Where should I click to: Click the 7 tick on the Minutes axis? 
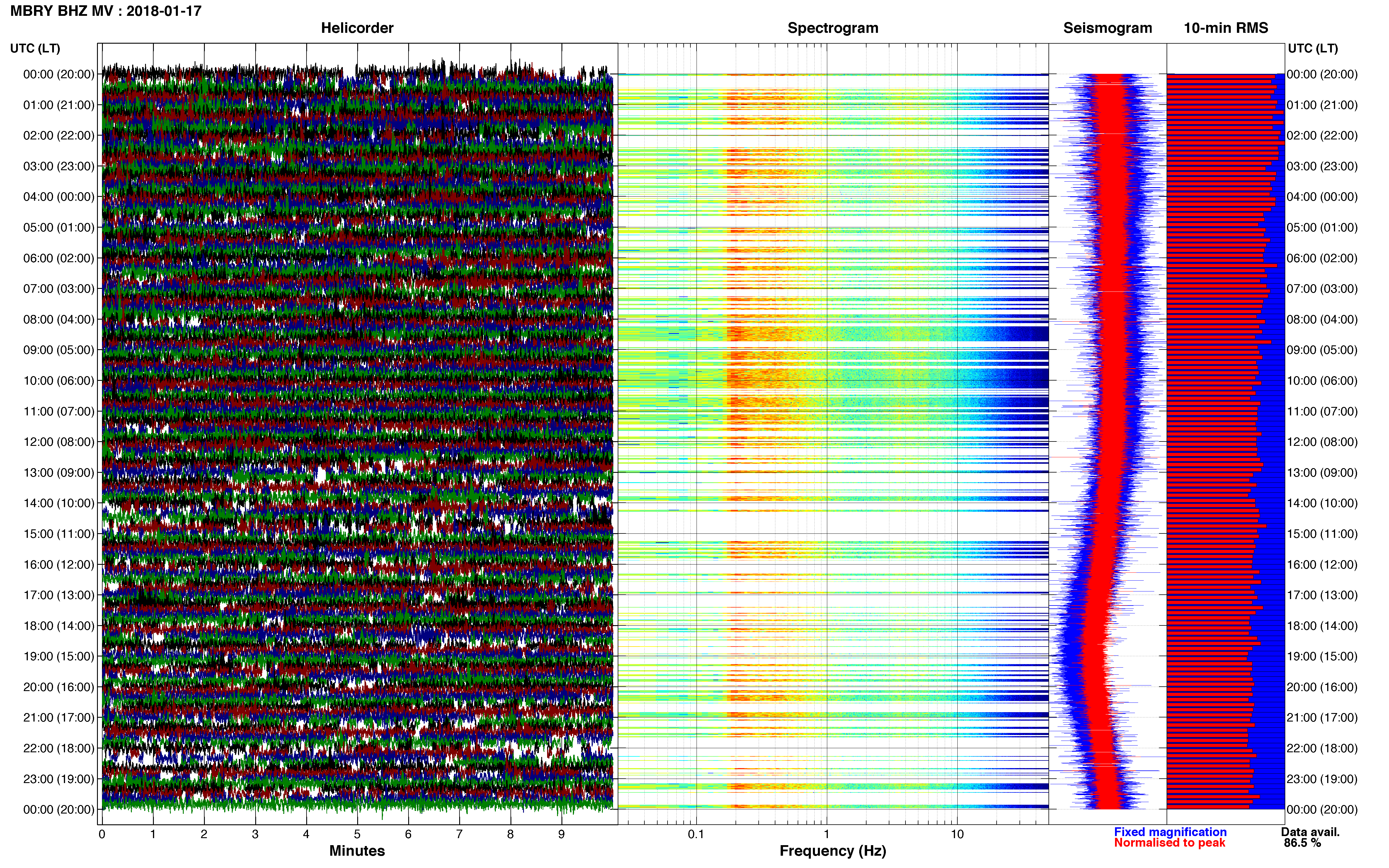[459, 834]
